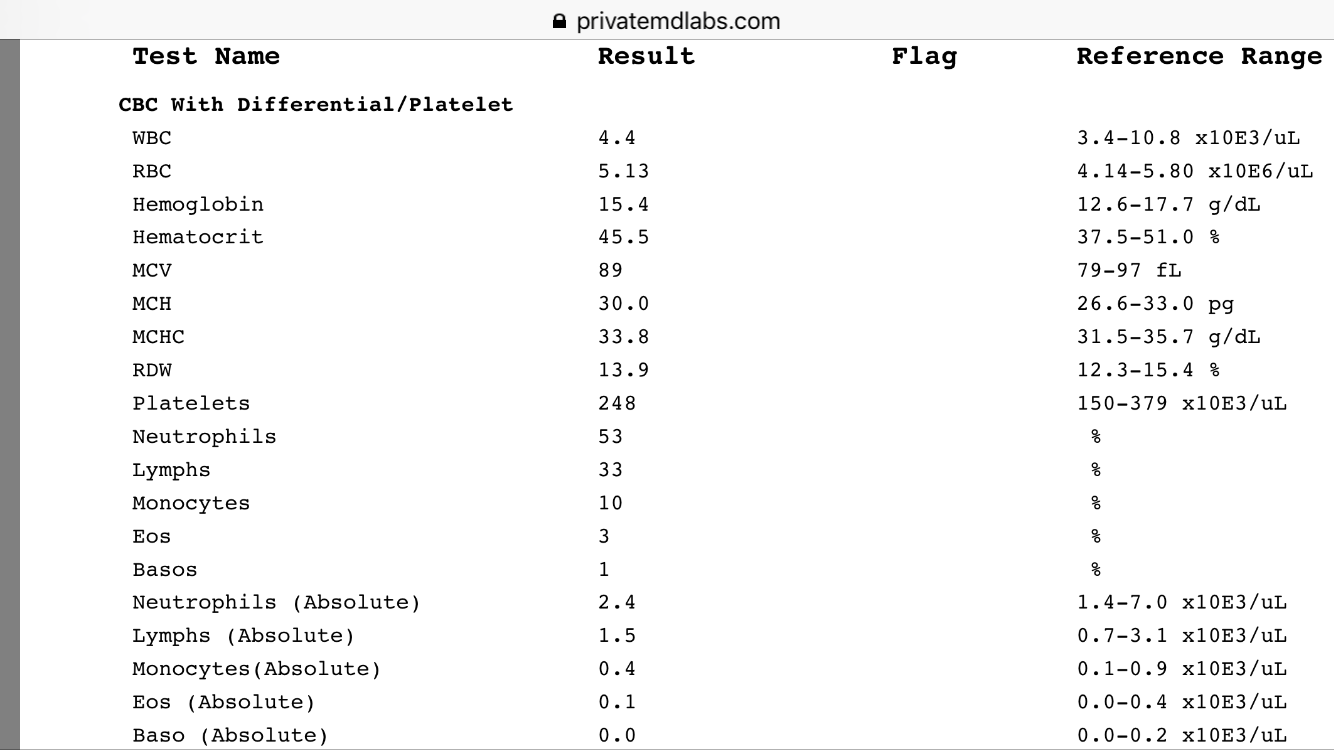1334x750 pixels.
Task: Click the Lymphs (Absolute) result 1.5
Action: [617, 636]
